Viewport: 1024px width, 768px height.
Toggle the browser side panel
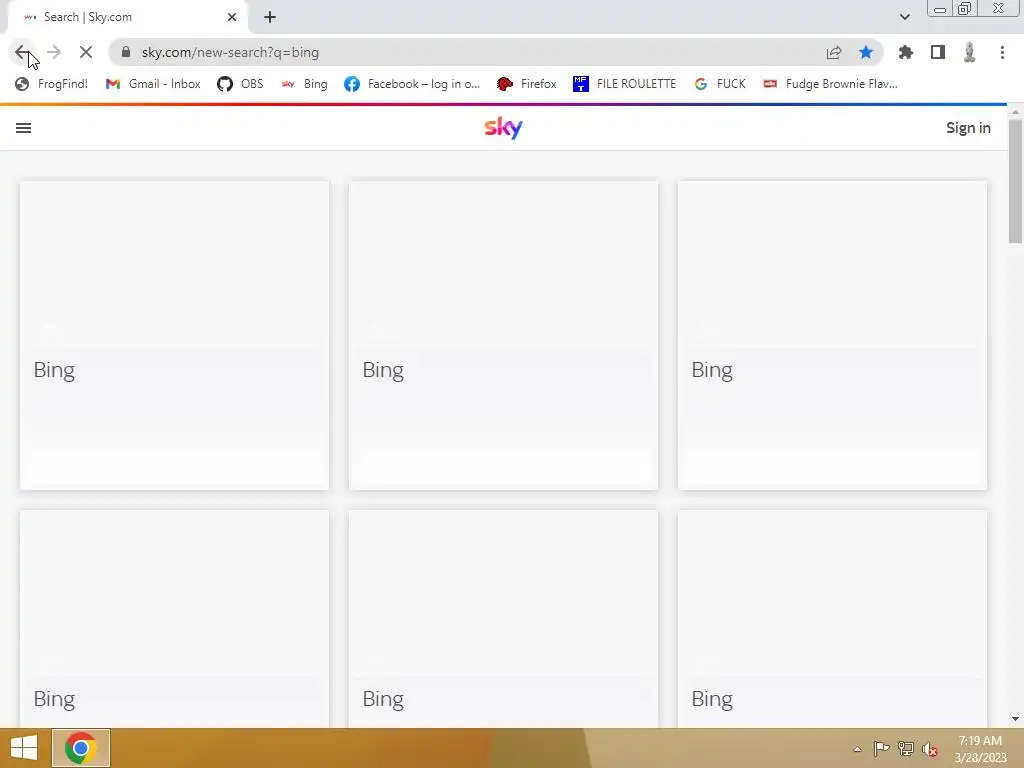[938, 52]
